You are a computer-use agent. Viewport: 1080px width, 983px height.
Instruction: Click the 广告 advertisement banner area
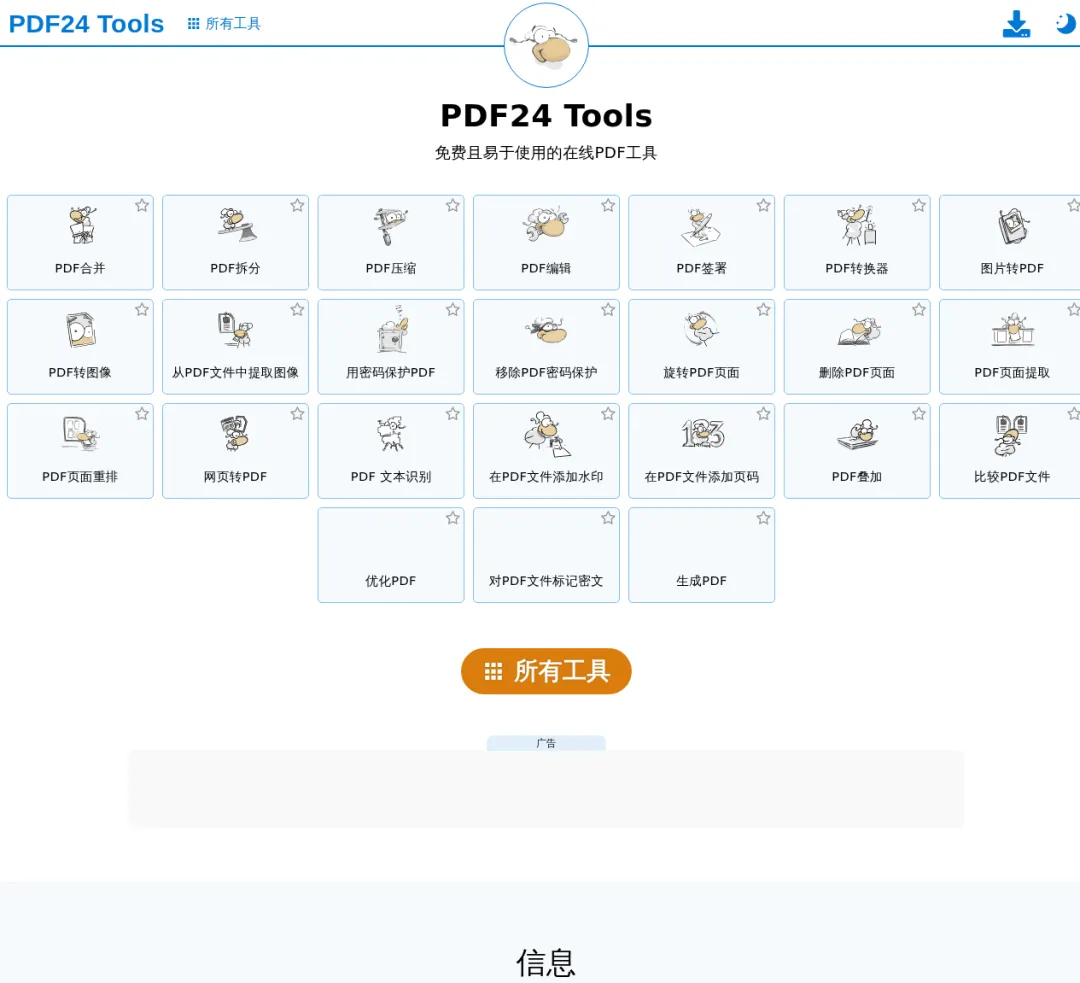[x=546, y=789]
